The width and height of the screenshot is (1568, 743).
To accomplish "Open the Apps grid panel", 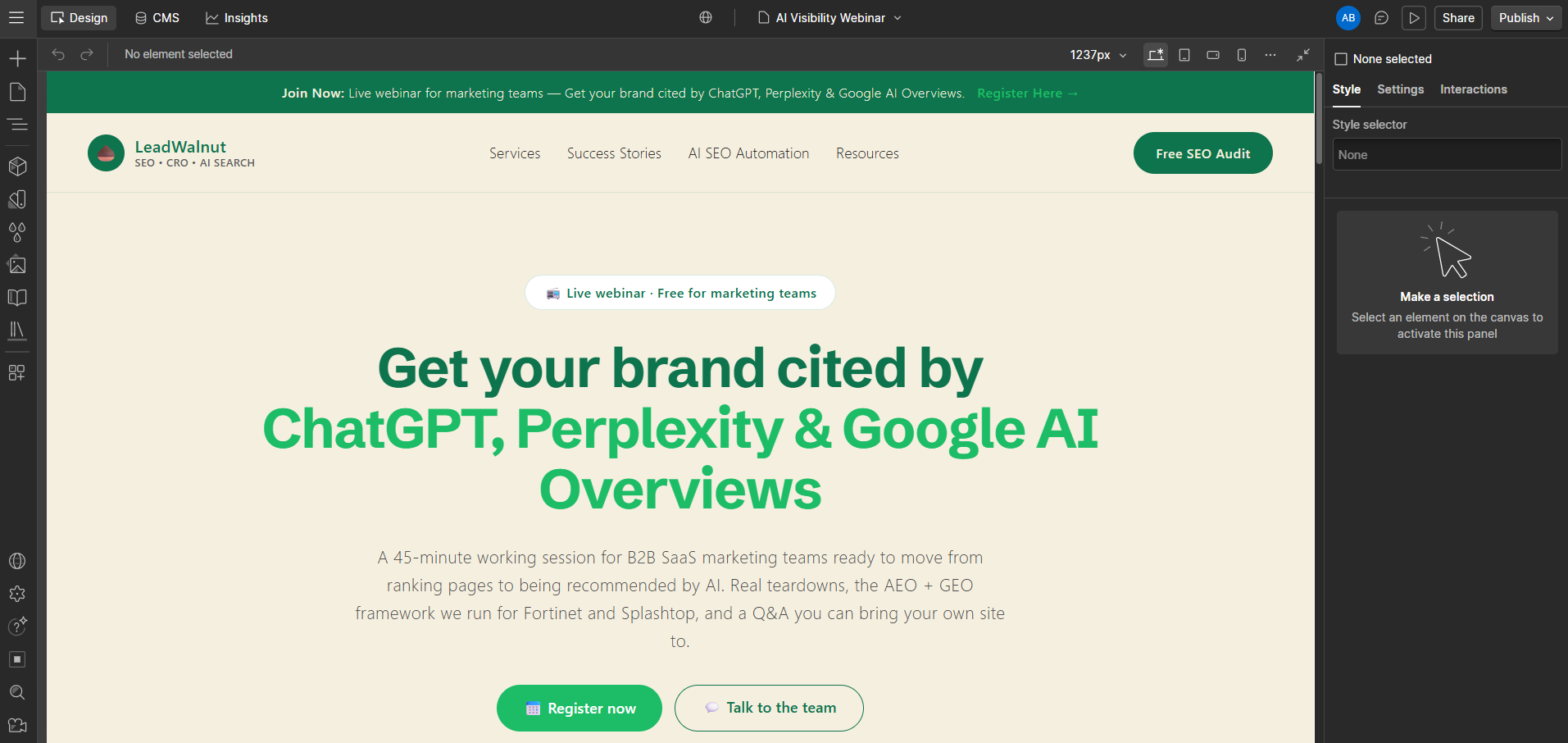I will click(x=17, y=372).
